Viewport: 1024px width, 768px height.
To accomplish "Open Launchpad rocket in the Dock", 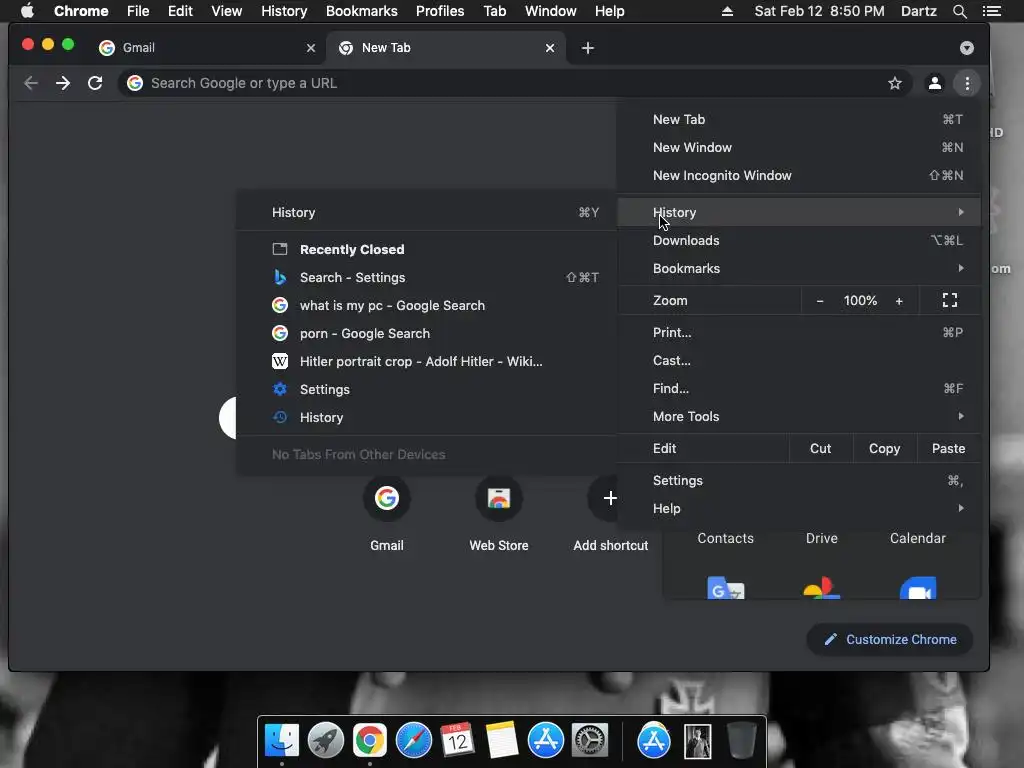I will pos(326,741).
